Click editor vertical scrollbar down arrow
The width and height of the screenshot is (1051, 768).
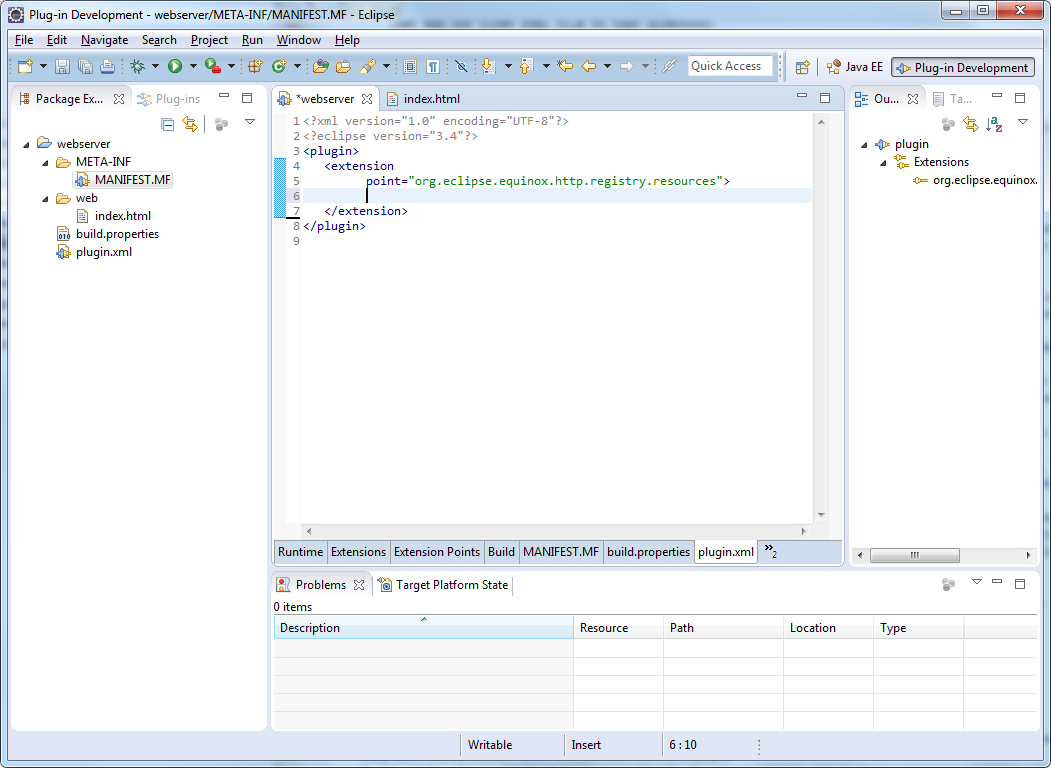821,515
